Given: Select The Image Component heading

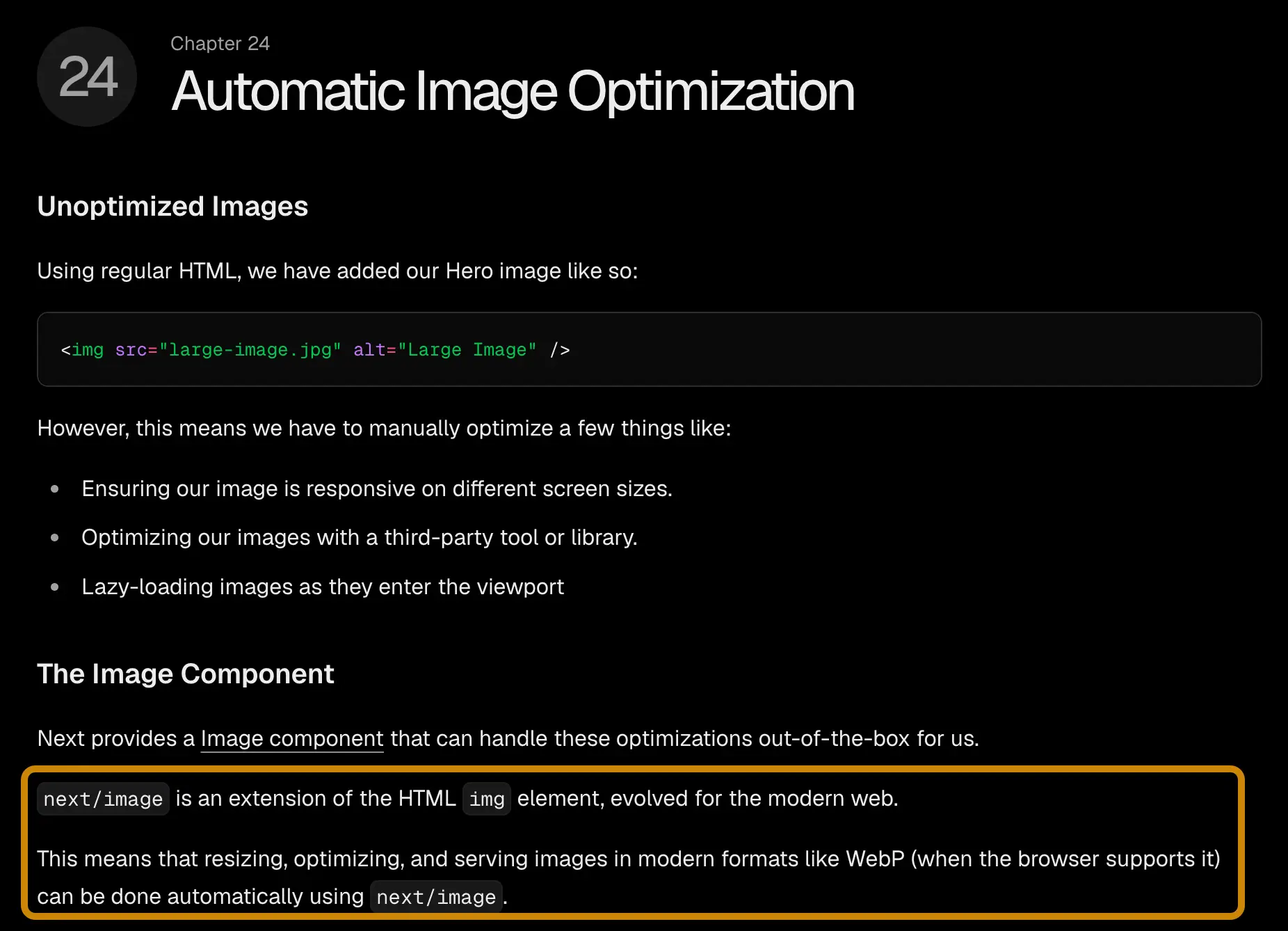Looking at the screenshot, I should click(x=186, y=674).
